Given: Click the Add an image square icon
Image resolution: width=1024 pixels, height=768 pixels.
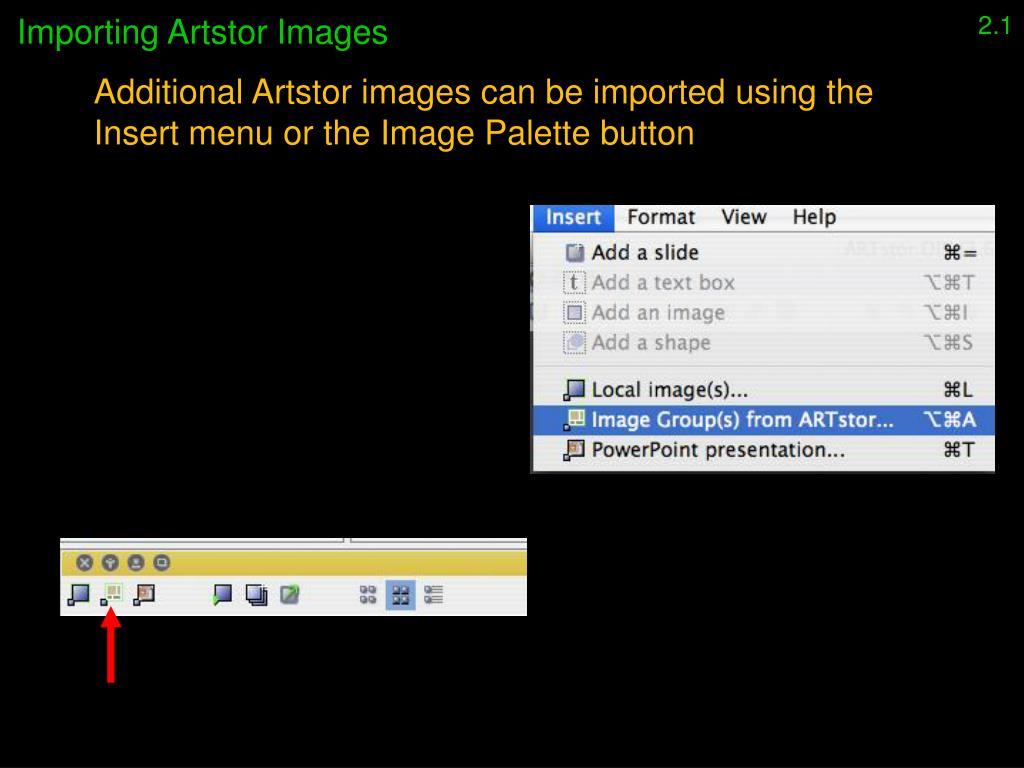Looking at the screenshot, I should pos(574,313).
